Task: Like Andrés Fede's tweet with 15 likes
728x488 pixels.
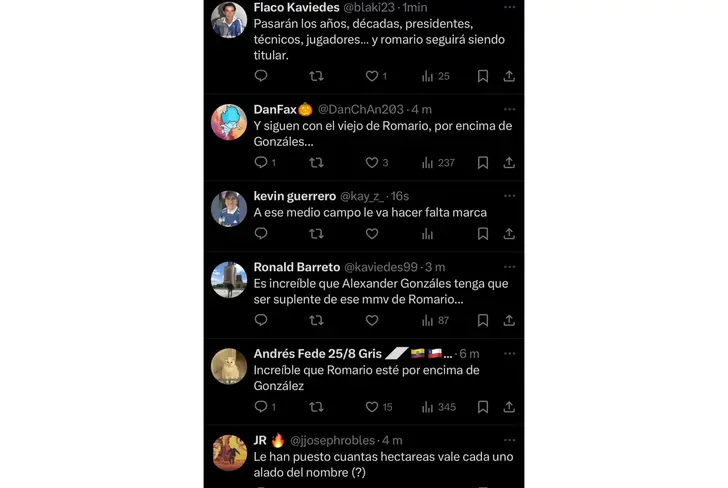Action: click(372, 407)
